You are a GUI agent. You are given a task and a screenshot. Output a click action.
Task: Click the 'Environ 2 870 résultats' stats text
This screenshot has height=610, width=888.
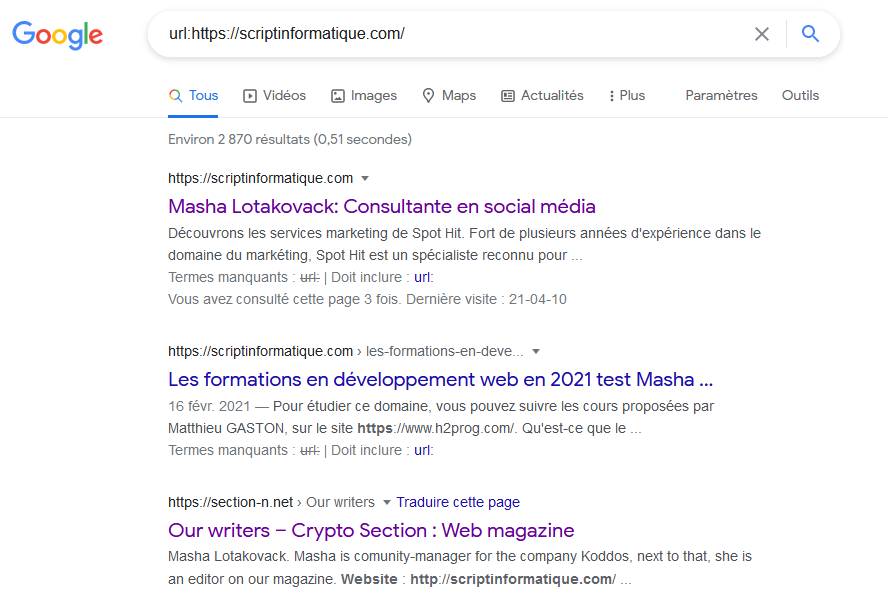click(289, 139)
